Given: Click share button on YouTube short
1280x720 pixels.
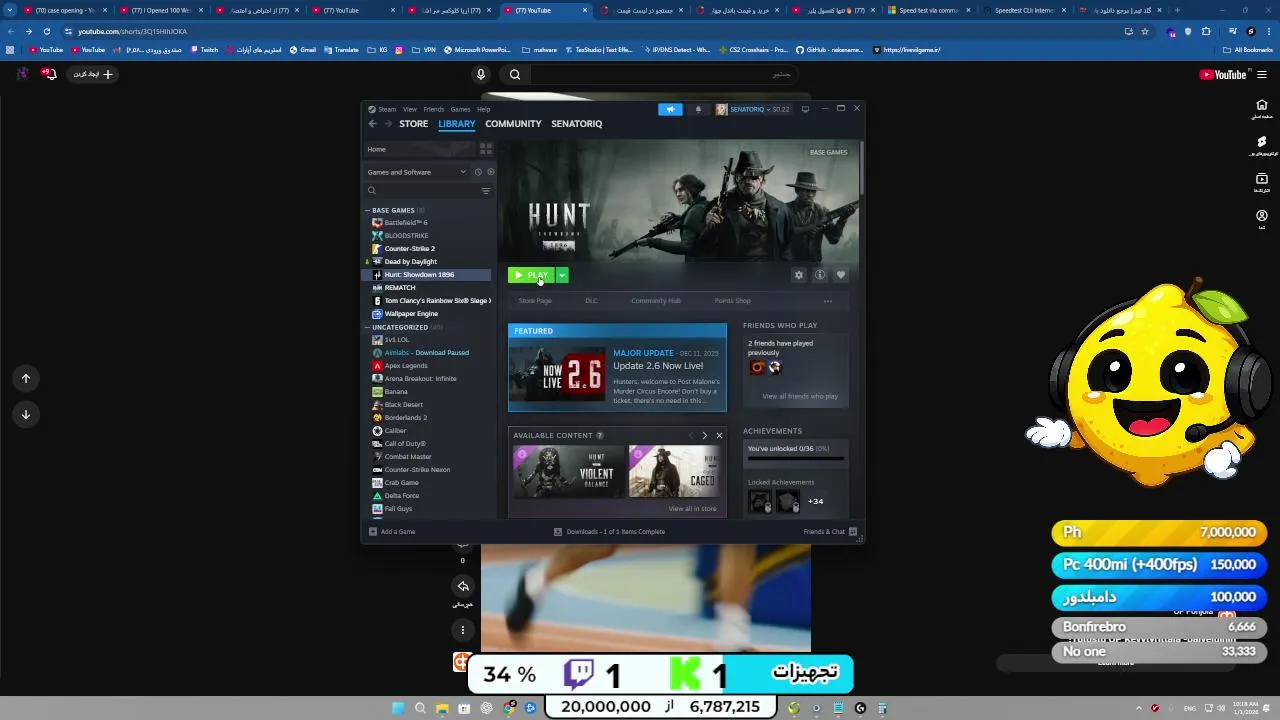Looking at the screenshot, I should coord(463,586).
